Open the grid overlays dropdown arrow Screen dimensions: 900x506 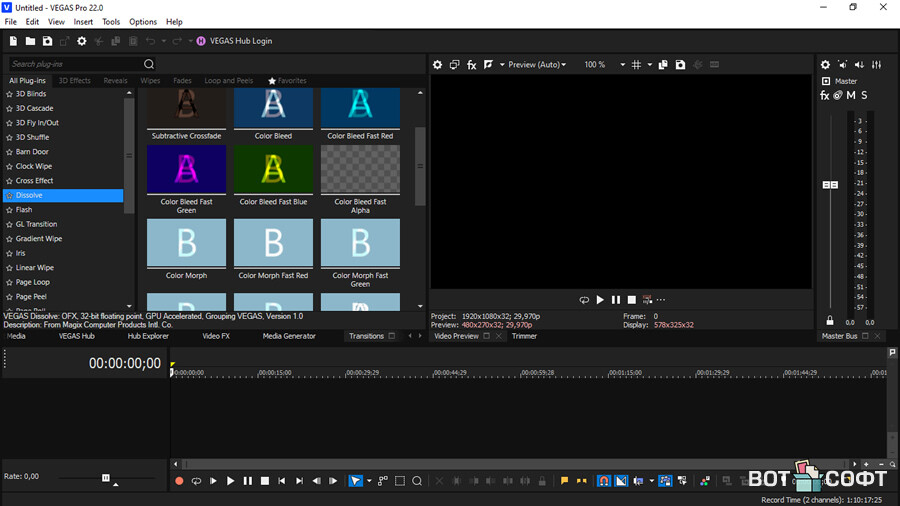(650, 65)
